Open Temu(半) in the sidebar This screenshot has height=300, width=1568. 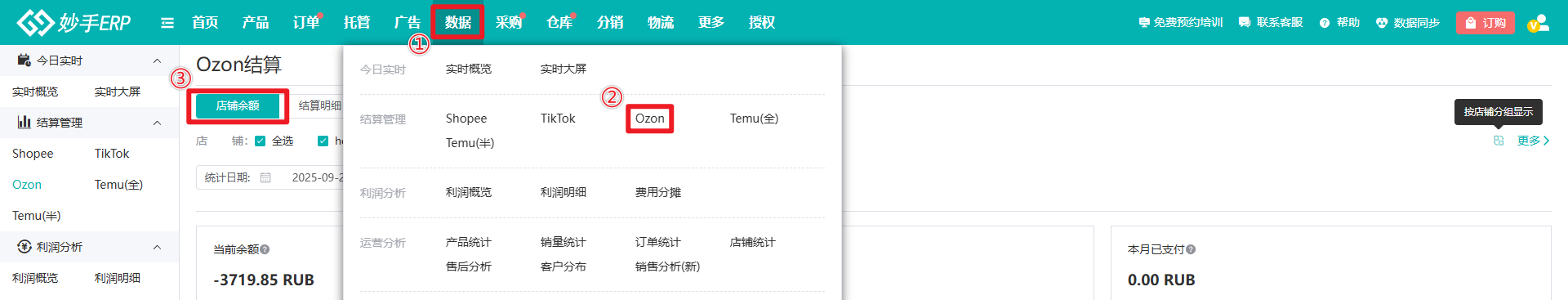pyautogui.click(x=37, y=216)
